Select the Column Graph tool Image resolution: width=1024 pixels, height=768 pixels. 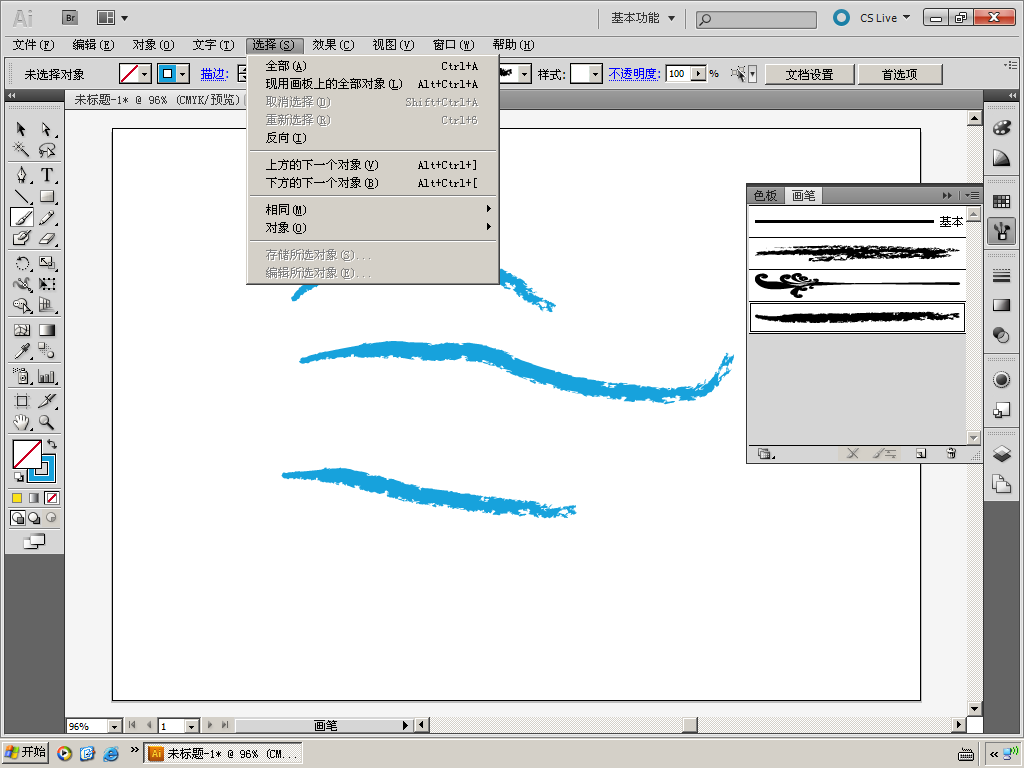46,376
